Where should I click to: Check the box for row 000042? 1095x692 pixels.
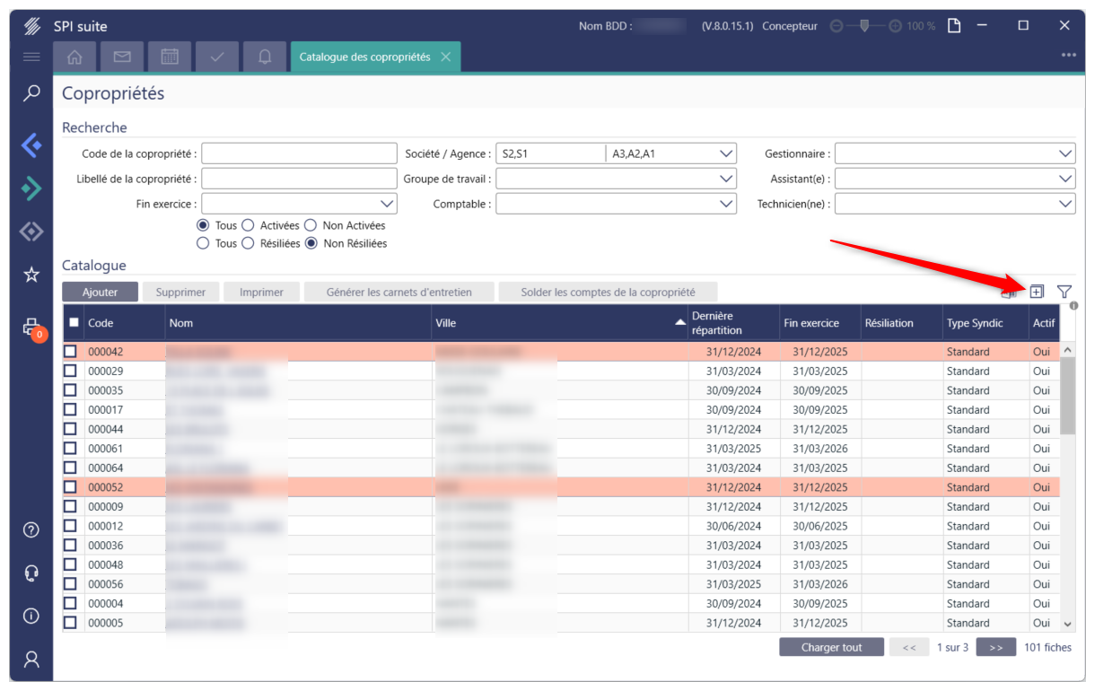[x=71, y=352]
